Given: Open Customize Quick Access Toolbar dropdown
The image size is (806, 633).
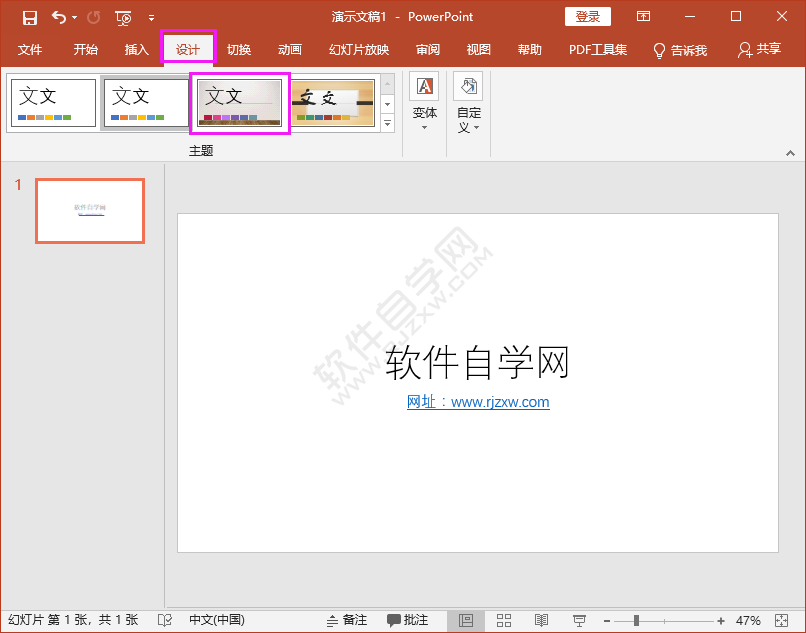Looking at the screenshot, I should coord(151,18).
